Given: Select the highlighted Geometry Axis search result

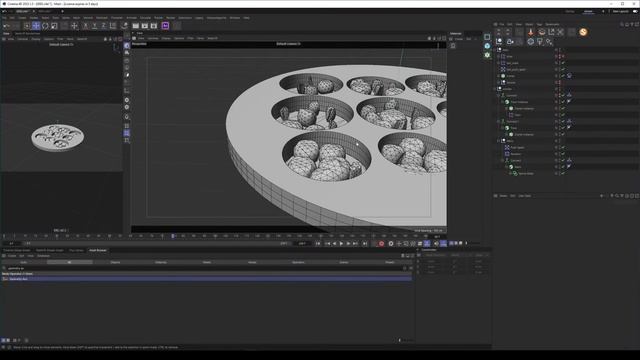Looking at the screenshot, I should 206,279.
